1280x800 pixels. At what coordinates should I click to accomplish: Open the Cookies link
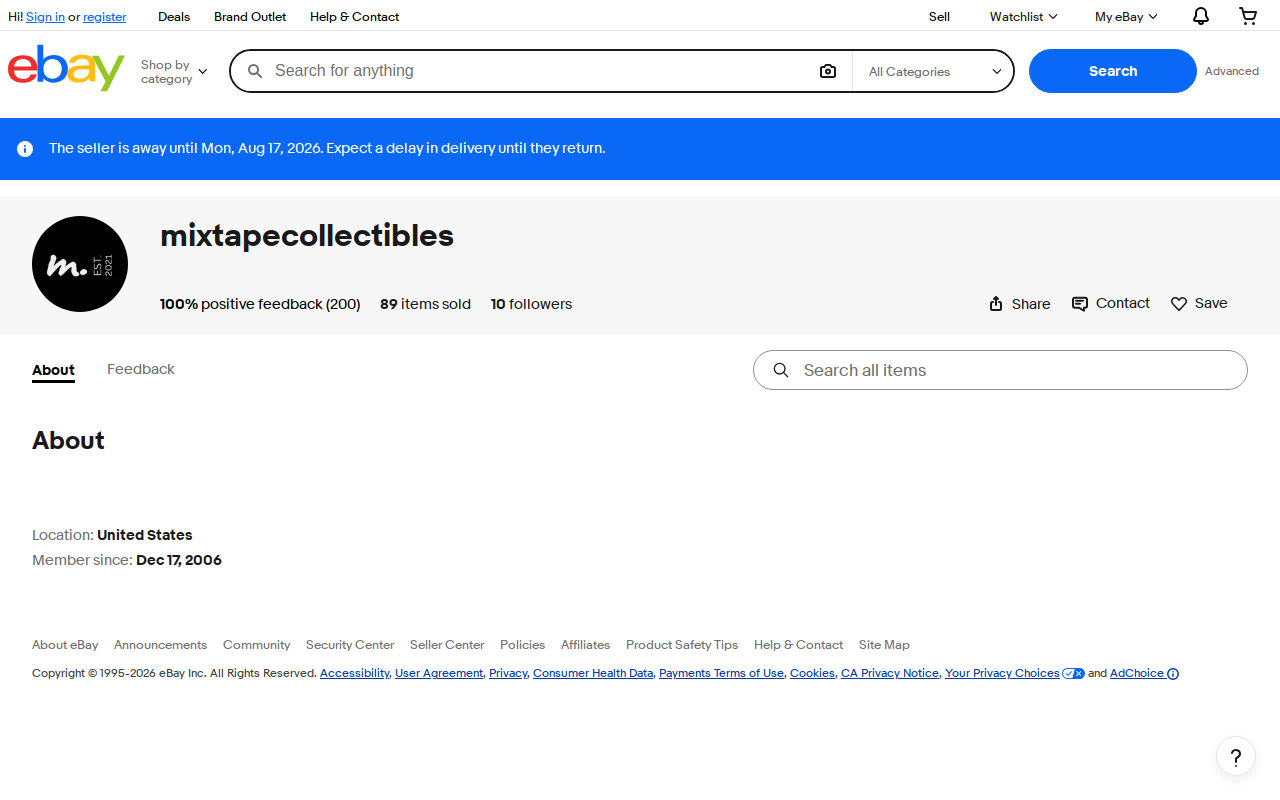pyautogui.click(x=812, y=674)
